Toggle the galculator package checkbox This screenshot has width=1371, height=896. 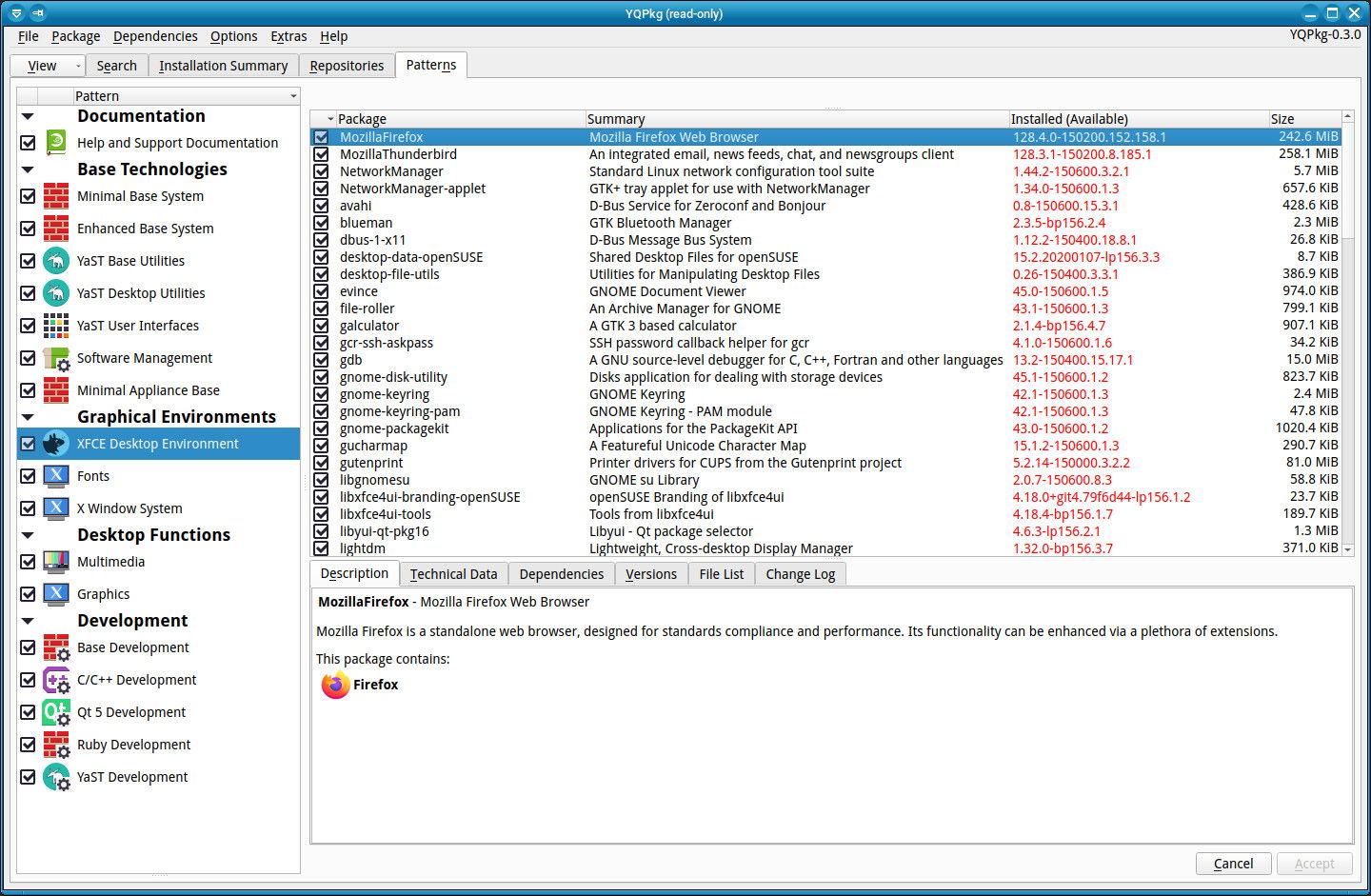[x=322, y=326]
